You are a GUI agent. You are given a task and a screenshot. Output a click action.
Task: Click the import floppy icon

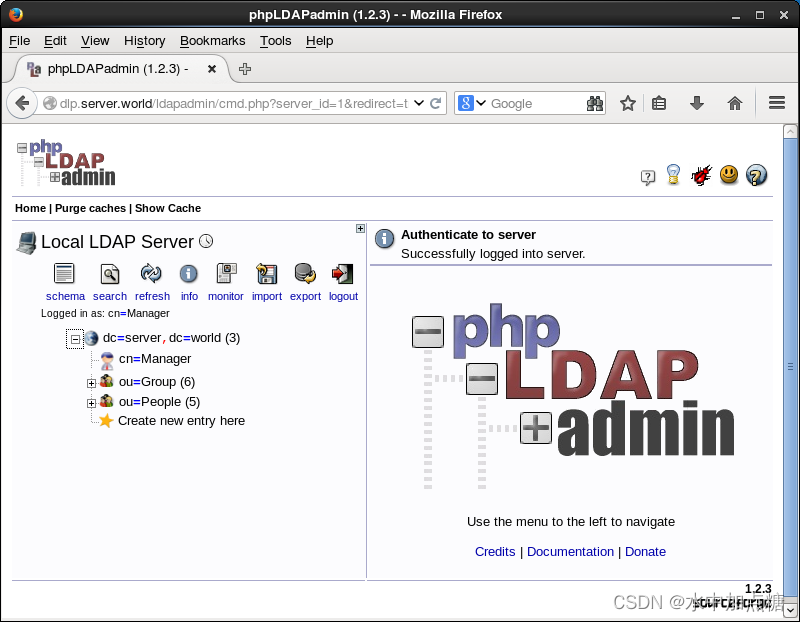tap(266, 274)
